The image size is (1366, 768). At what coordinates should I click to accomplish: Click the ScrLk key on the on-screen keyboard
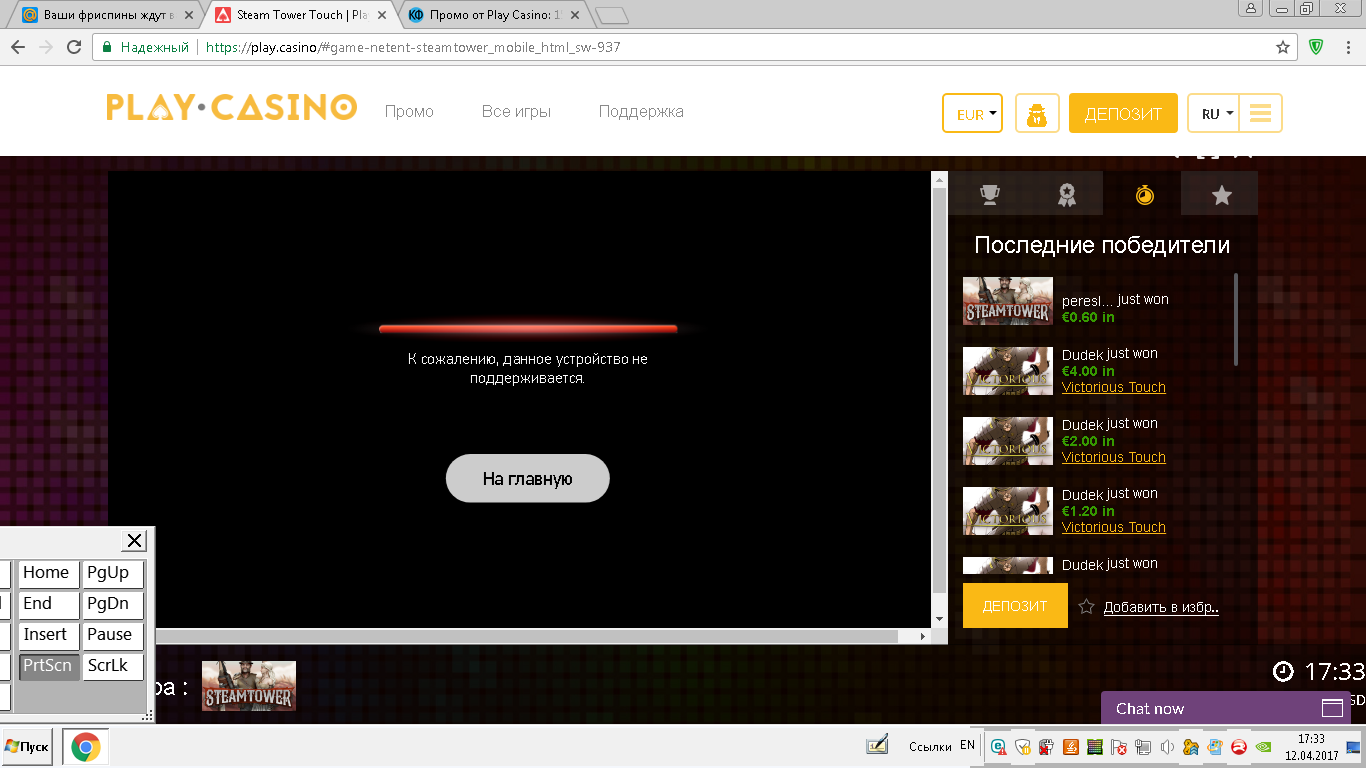tap(112, 666)
